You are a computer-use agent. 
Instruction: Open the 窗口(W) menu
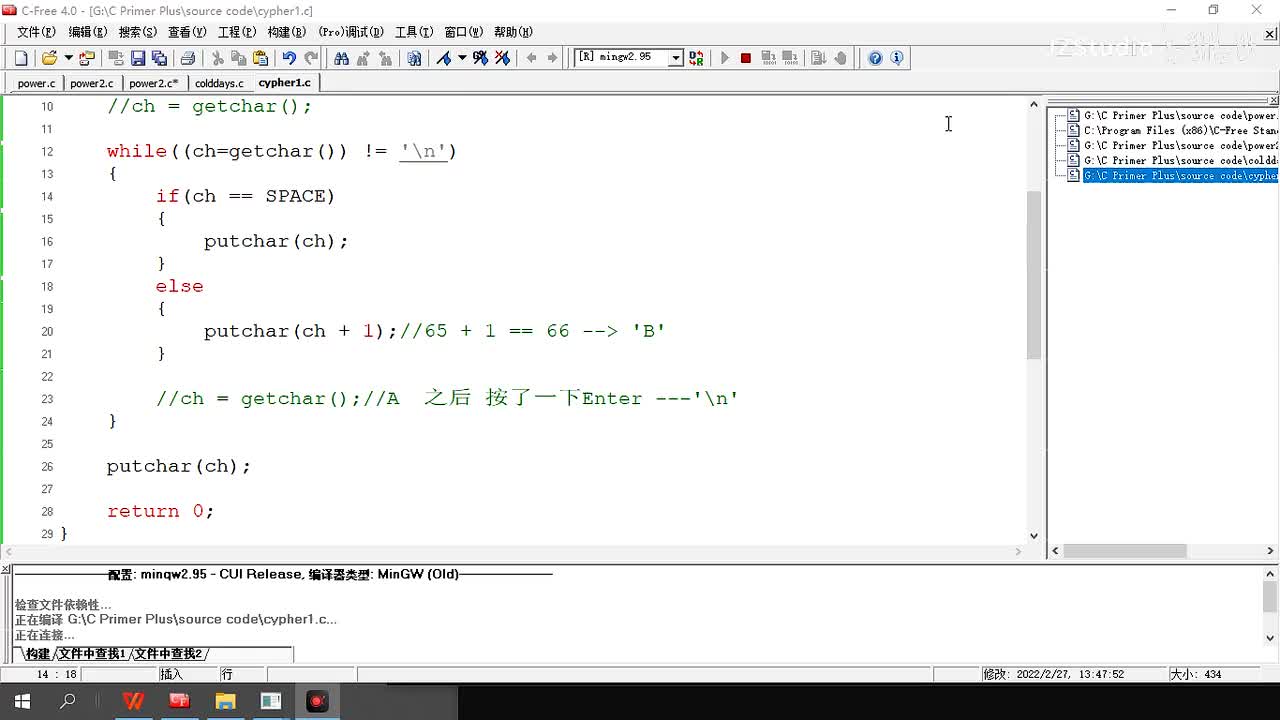(463, 32)
